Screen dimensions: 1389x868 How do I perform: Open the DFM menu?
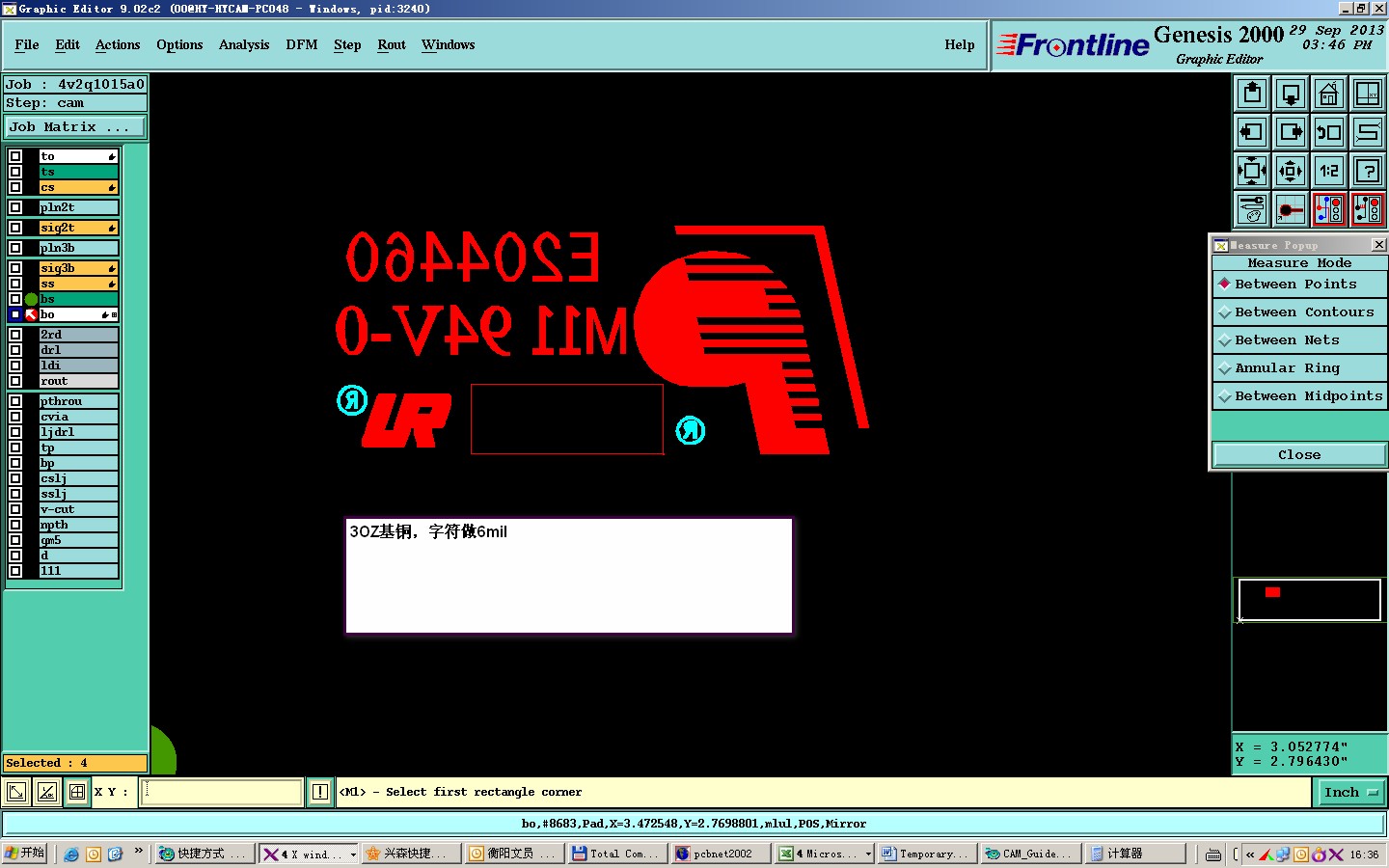point(302,45)
